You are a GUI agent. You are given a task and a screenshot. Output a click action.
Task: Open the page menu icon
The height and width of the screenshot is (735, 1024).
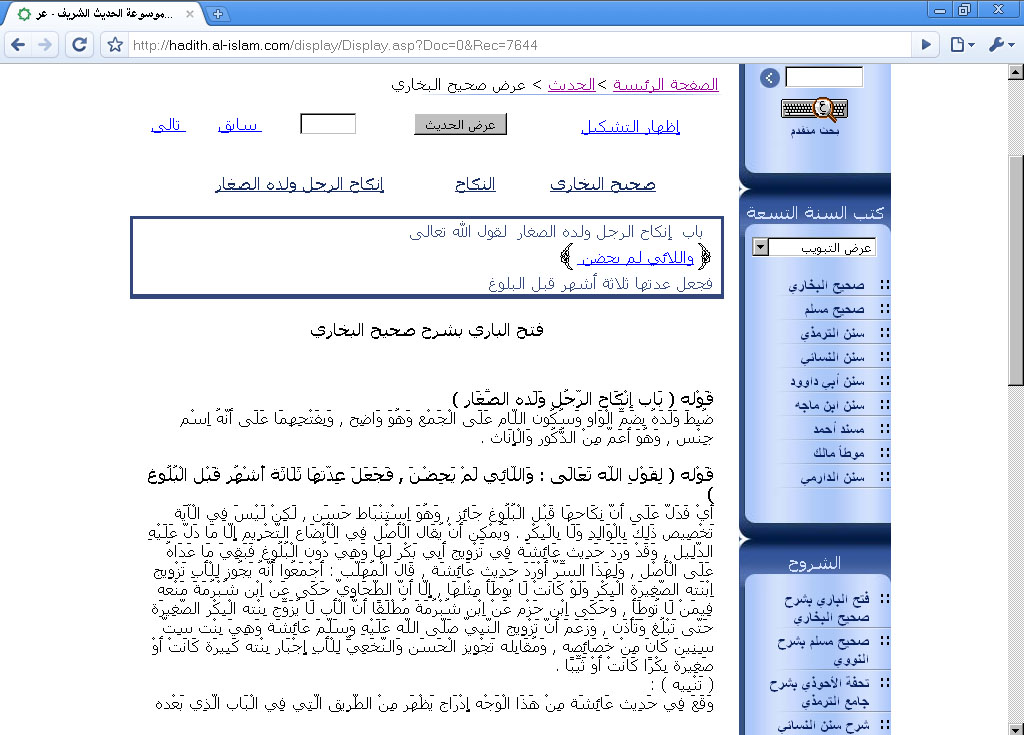[961, 45]
